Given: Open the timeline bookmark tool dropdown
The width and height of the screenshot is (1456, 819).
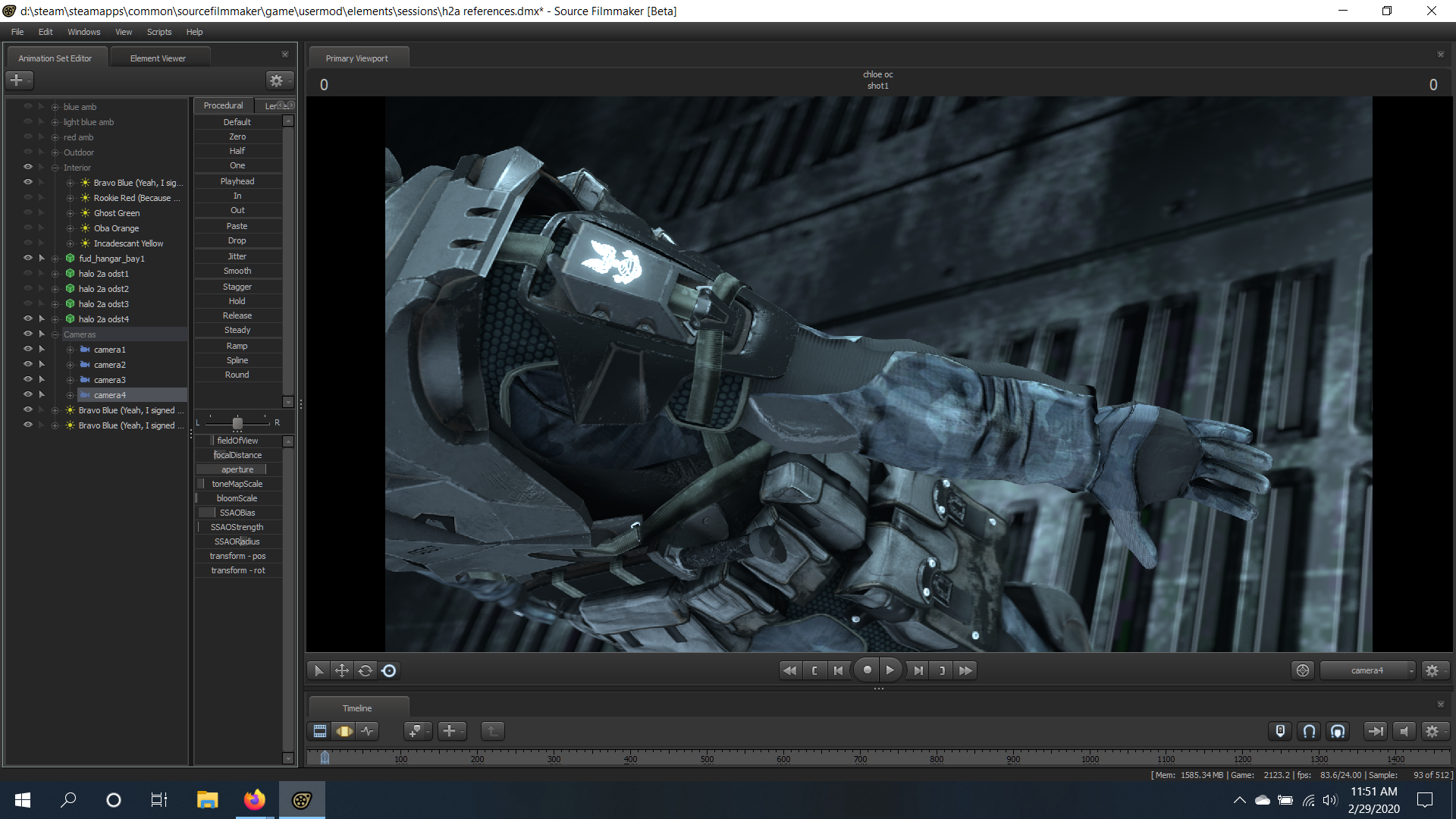Looking at the screenshot, I should coord(418,731).
